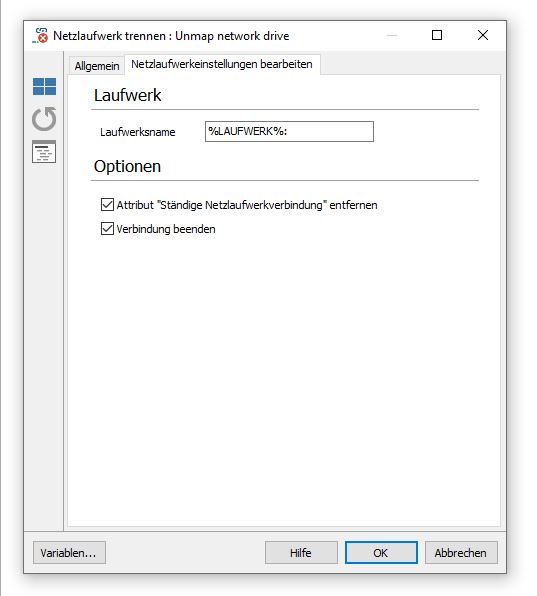Open the text list page sidebar icon
This screenshot has height=596, width=537.
pyautogui.click(x=44, y=151)
